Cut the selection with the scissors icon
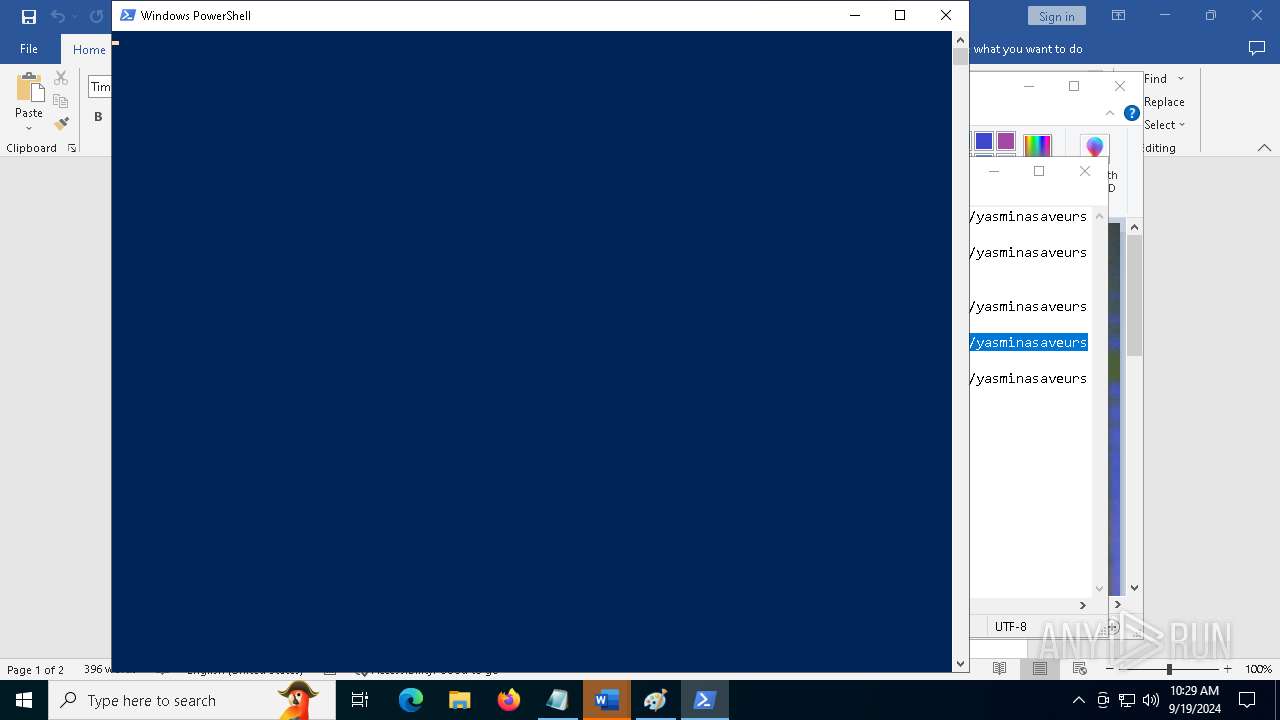This screenshot has width=1280, height=720. coord(61,79)
